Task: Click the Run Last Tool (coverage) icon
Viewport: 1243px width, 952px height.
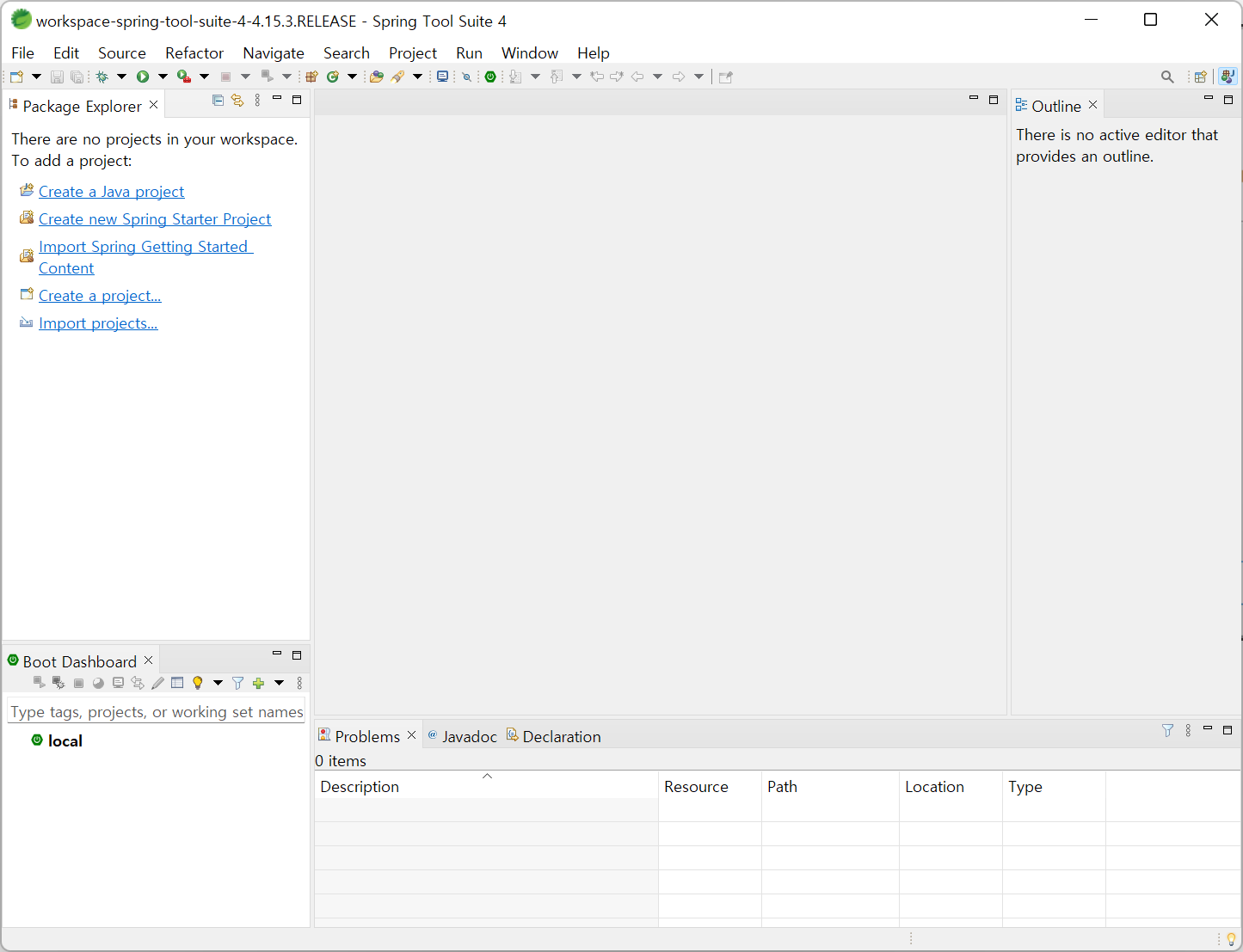Action: tap(183, 77)
